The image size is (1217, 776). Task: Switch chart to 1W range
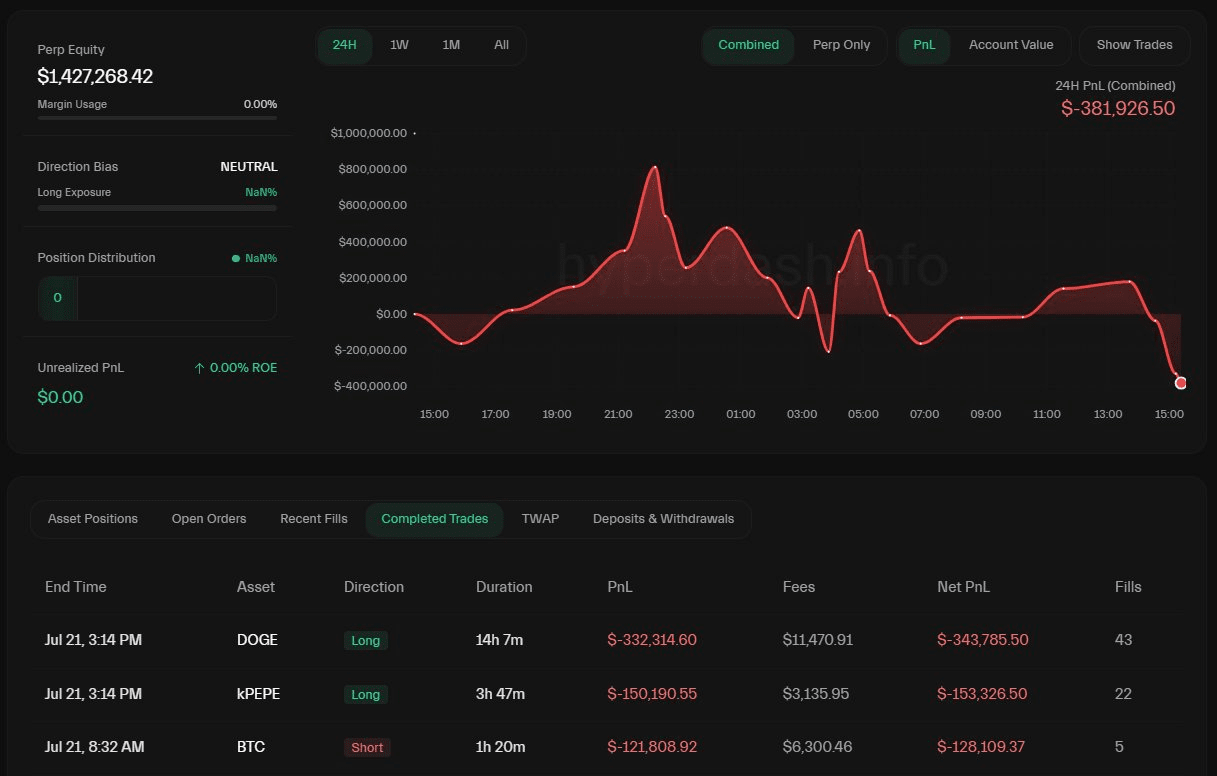coord(399,45)
